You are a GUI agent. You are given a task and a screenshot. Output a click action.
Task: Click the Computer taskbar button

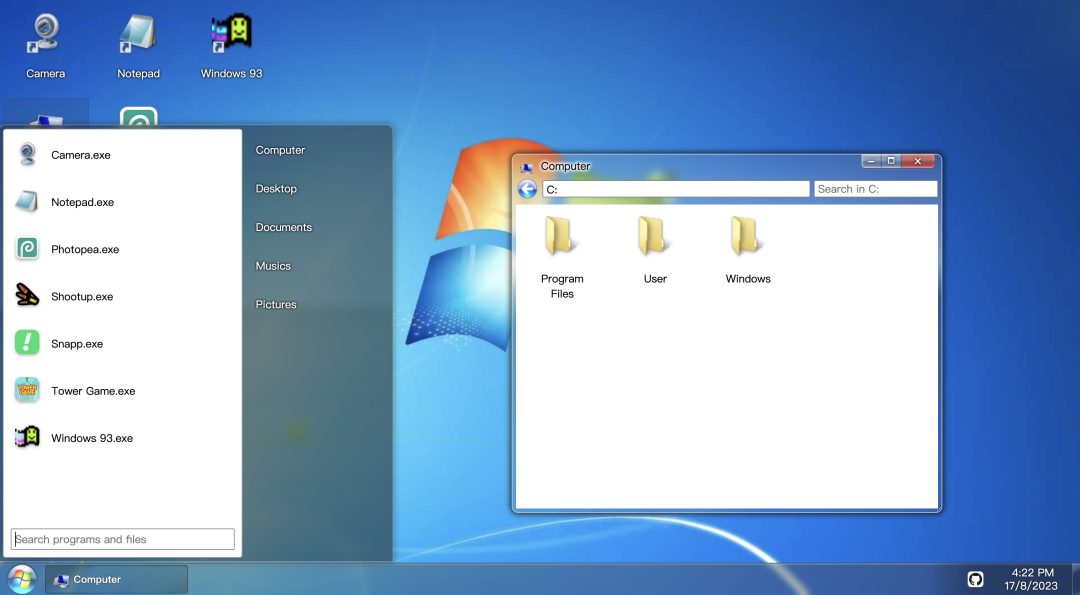coord(116,579)
